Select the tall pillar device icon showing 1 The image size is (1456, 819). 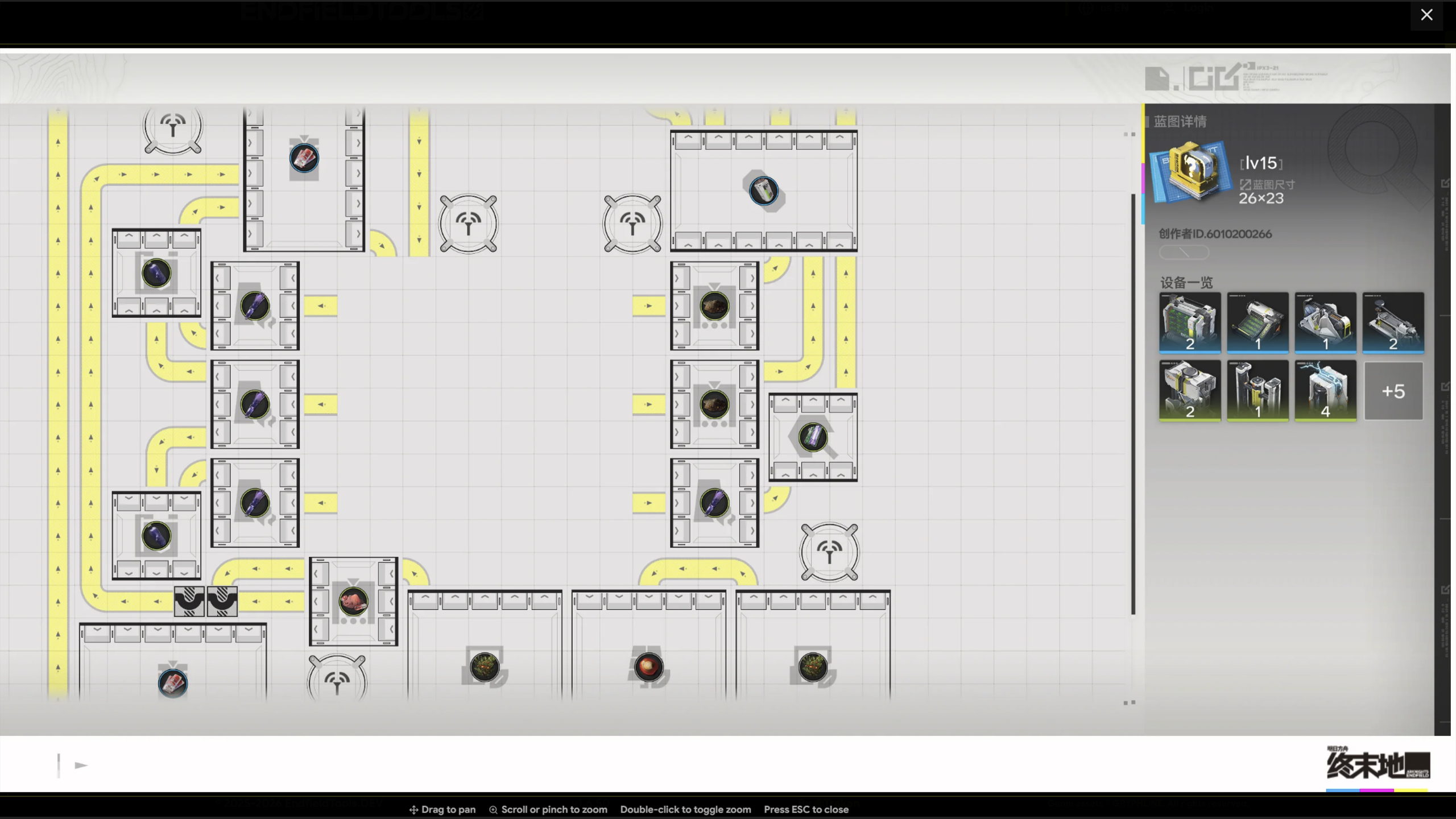(1258, 391)
